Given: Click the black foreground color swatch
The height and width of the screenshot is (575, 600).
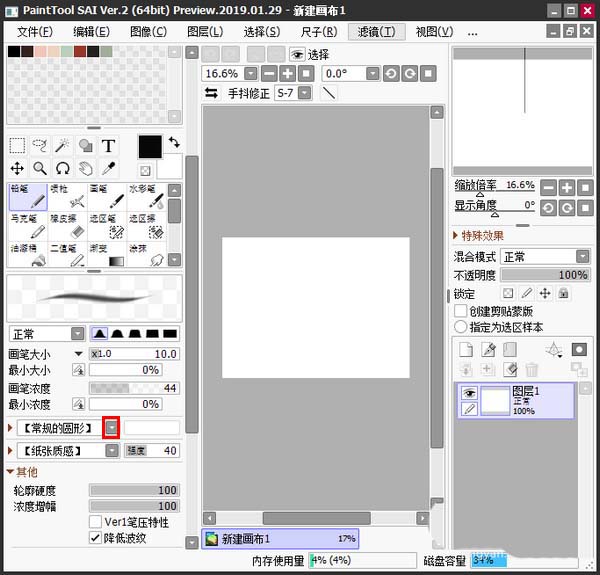Looking at the screenshot, I should 150,147.
